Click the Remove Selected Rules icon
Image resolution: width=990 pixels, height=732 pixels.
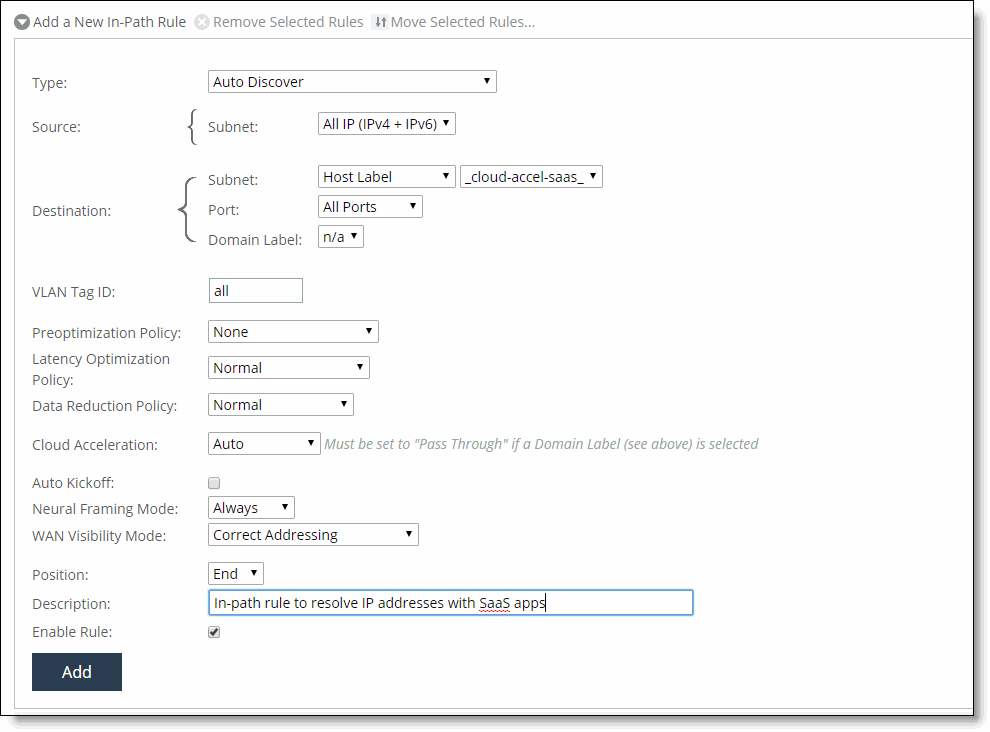point(202,22)
